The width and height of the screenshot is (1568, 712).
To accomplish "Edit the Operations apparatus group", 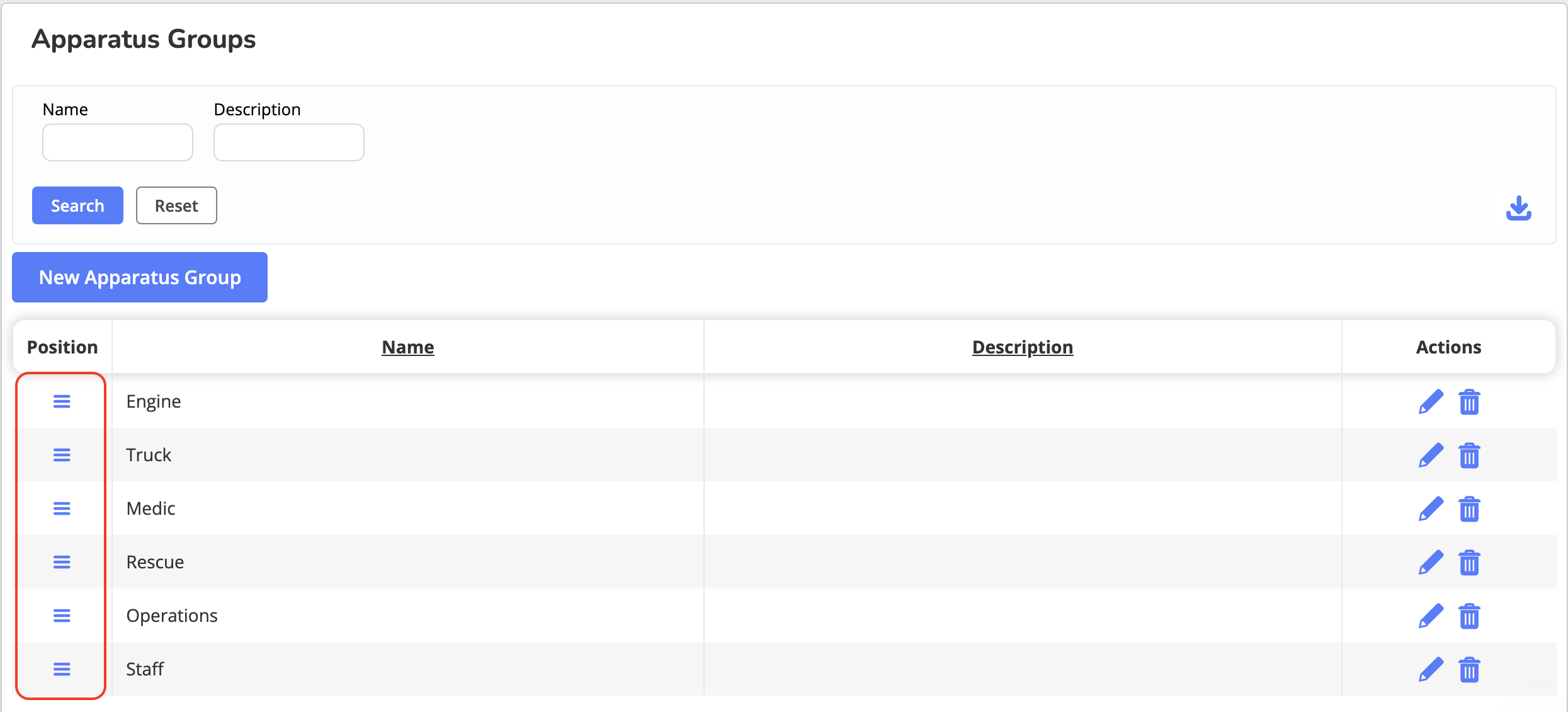I will tap(1431, 616).
